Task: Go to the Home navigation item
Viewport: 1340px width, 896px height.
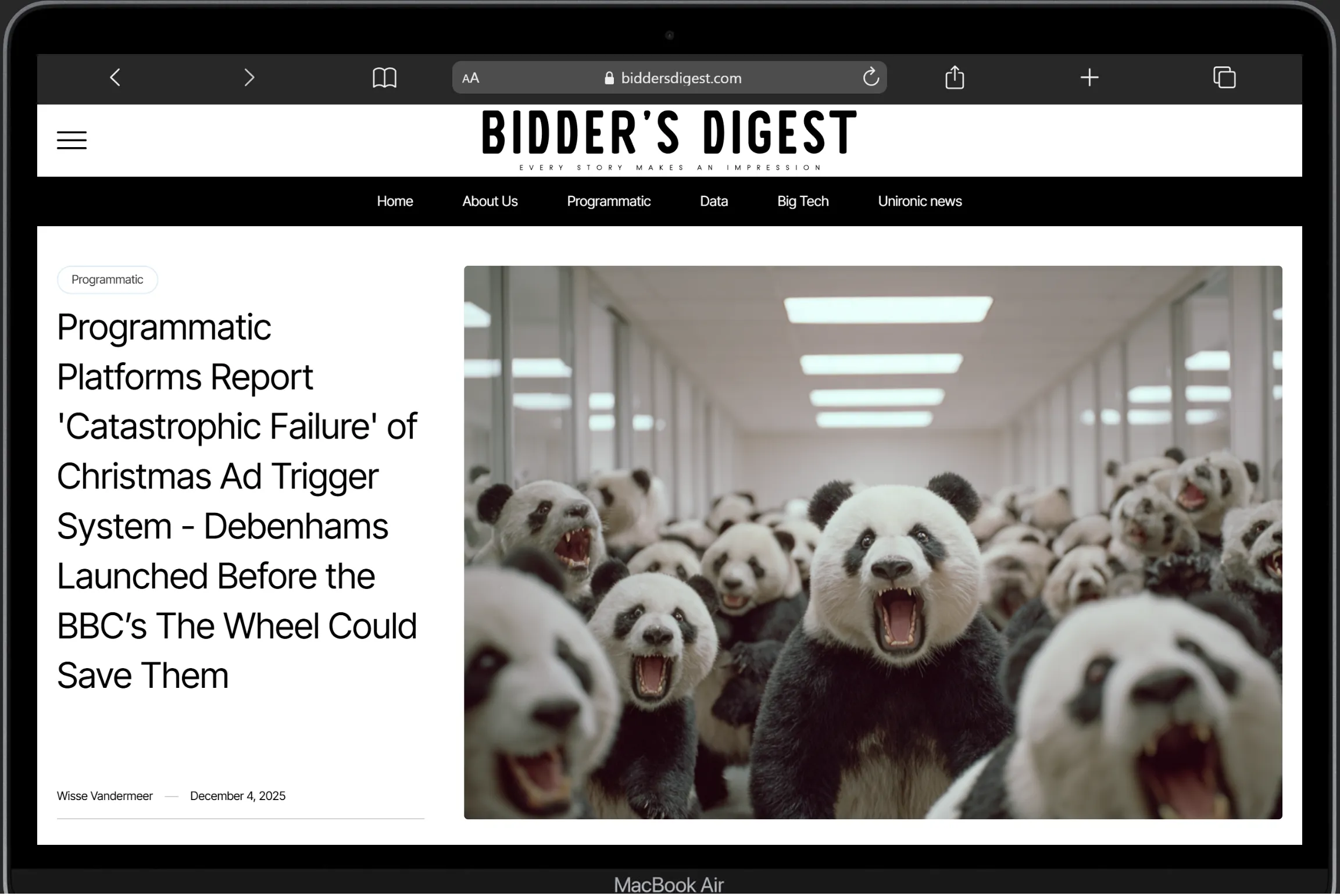Action: [x=395, y=201]
